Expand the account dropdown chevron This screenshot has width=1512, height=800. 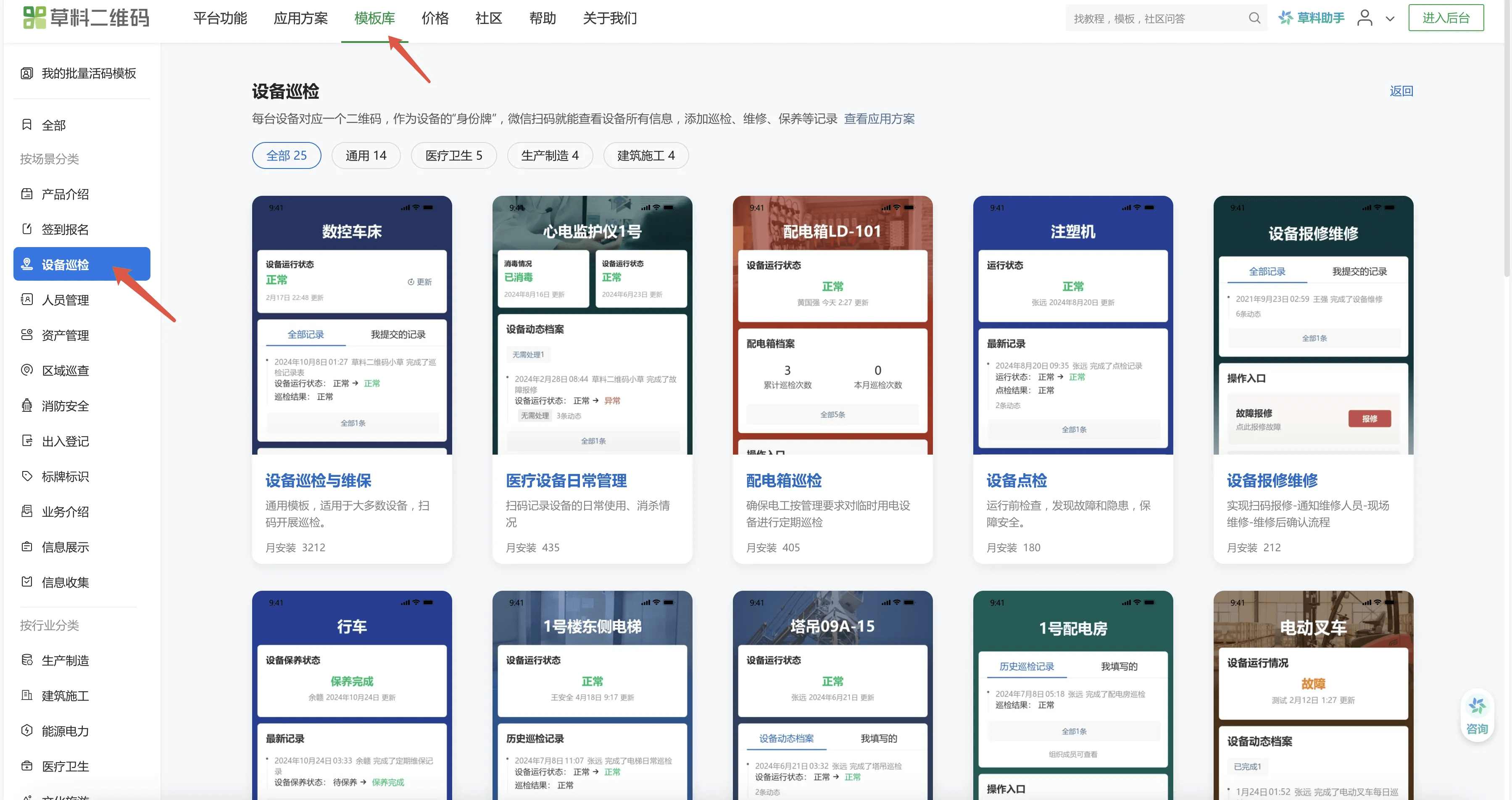point(1390,19)
